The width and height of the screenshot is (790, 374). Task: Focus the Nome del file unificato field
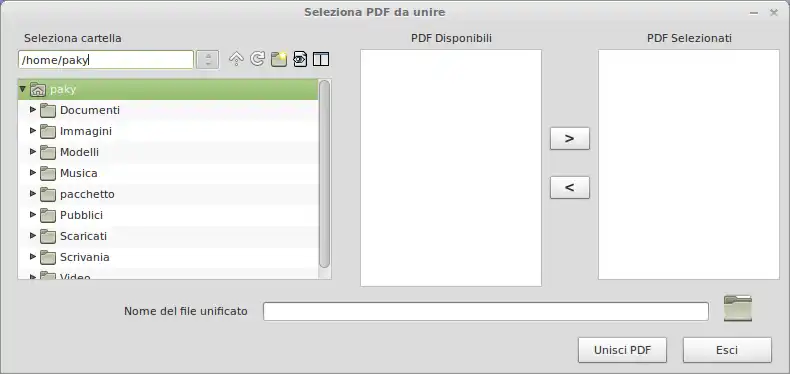tap(486, 311)
